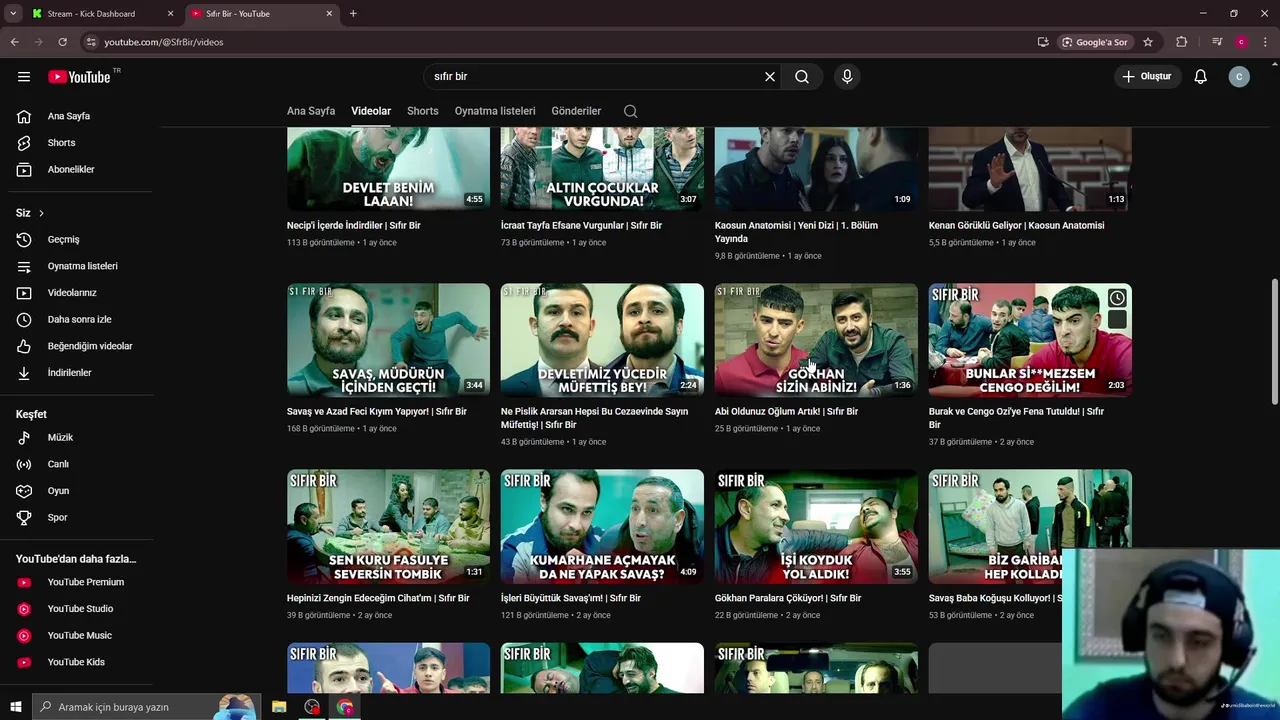1280x720 pixels.
Task: Open Hepinizi Zengin Edeceğim Cihat'ım title
Action: tap(378, 598)
